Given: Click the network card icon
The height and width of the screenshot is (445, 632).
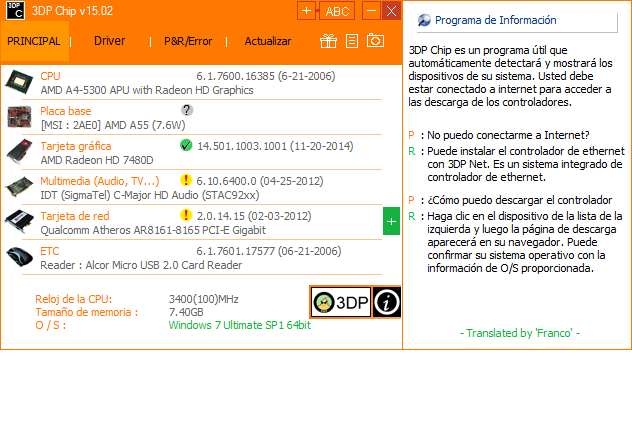Looking at the screenshot, I should (19, 222).
